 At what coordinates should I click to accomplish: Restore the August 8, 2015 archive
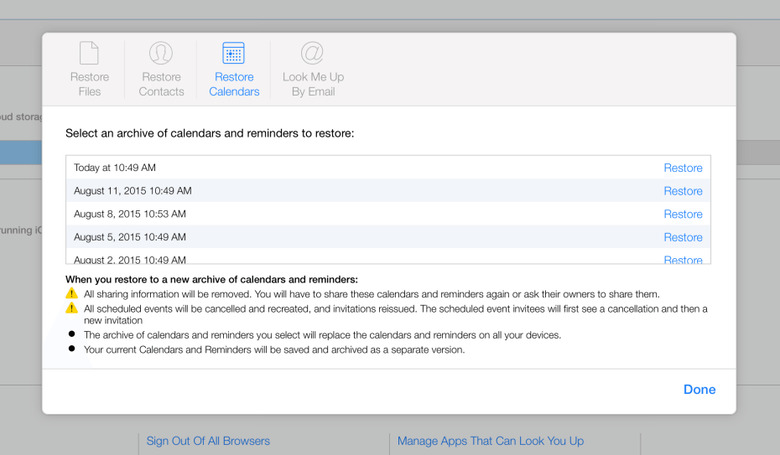[683, 214]
